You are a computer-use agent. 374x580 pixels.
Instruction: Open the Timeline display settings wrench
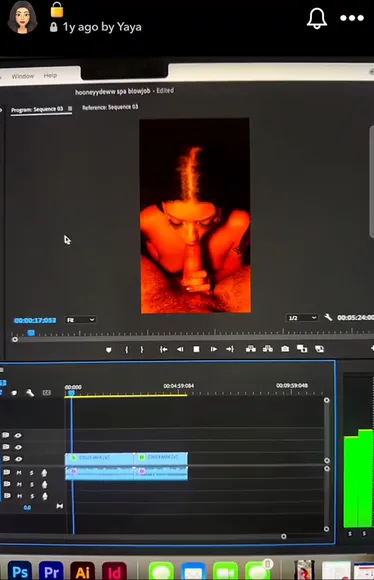pyautogui.click(x=30, y=392)
